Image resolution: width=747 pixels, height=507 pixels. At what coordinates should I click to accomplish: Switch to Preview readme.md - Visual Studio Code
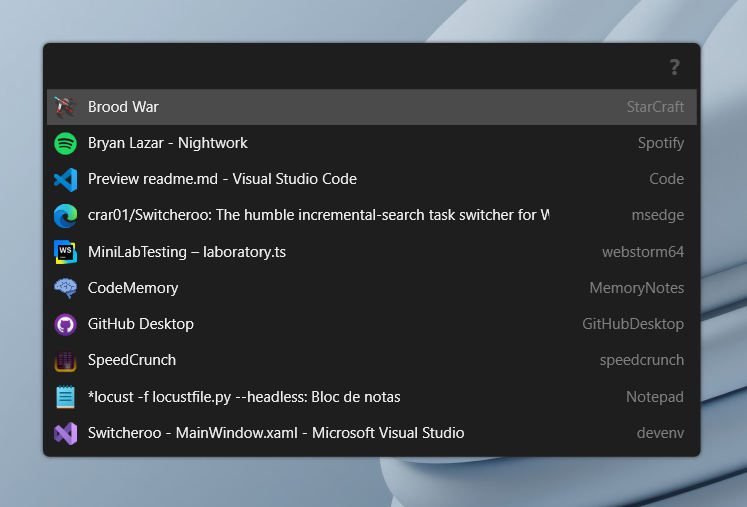(x=222, y=179)
